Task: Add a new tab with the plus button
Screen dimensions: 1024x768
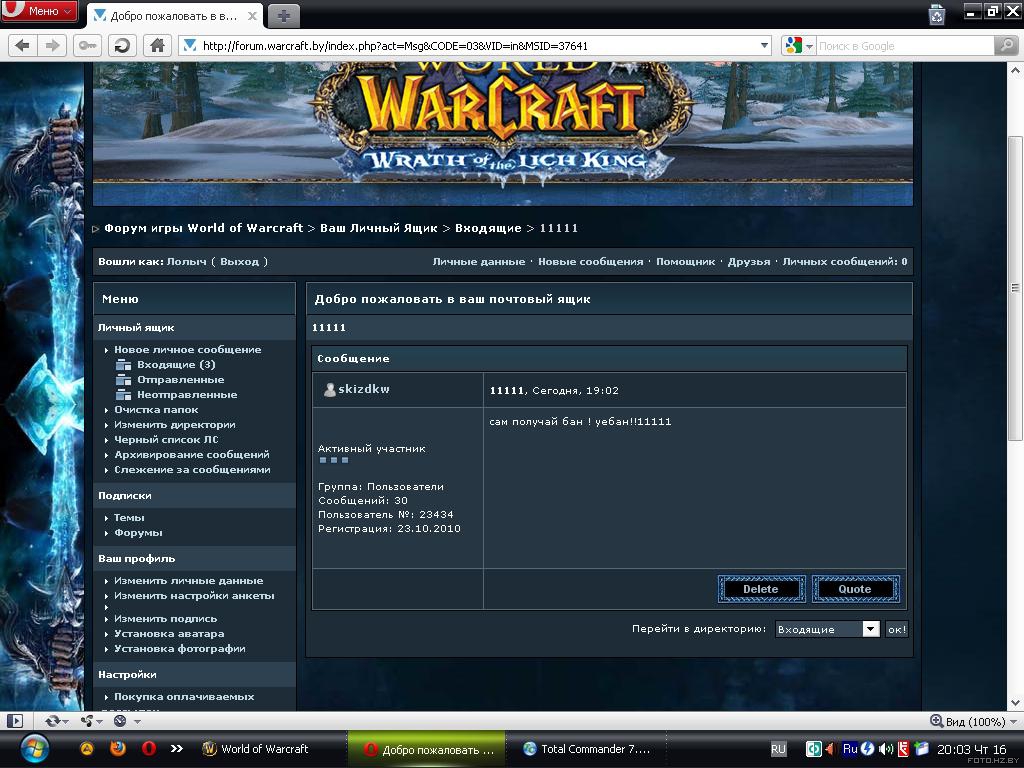Action: [283, 16]
